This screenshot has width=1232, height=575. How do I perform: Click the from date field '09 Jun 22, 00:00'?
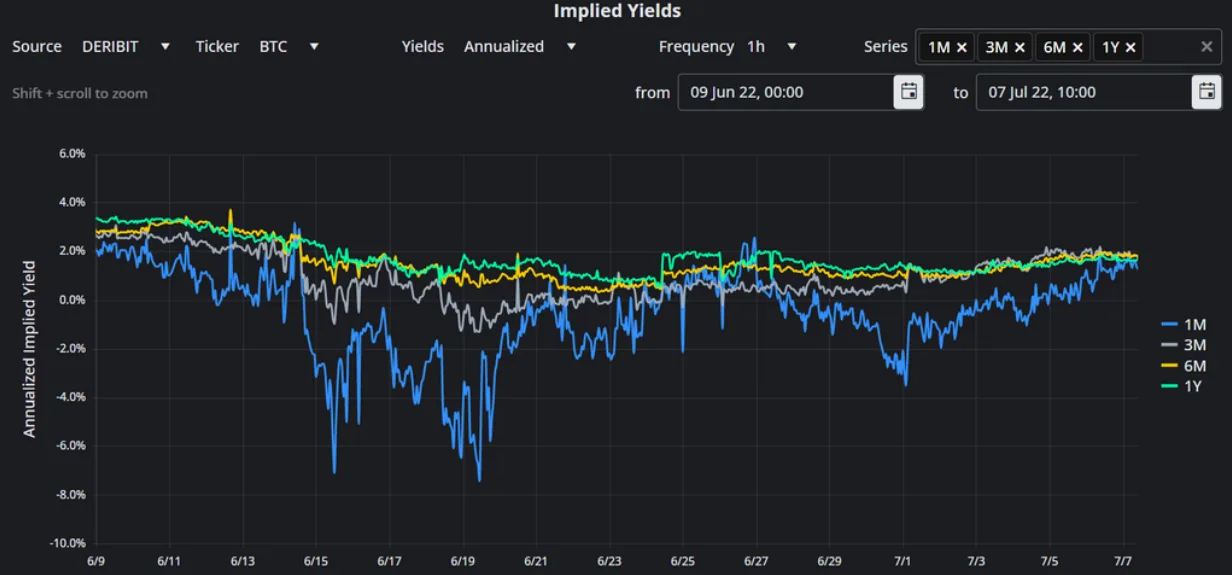pos(786,92)
